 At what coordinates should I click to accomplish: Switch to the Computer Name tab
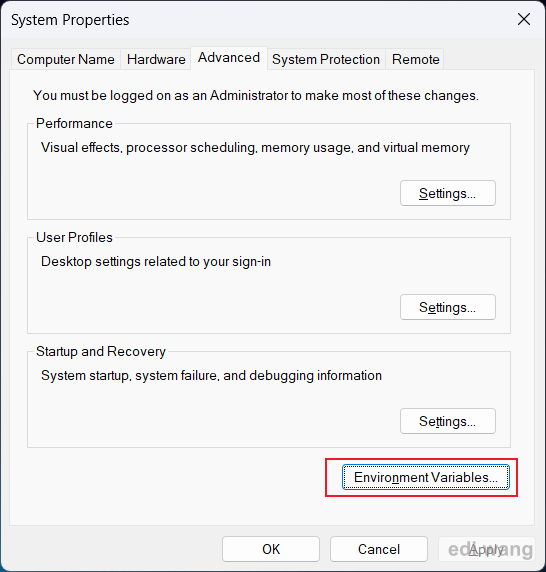pos(66,59)
